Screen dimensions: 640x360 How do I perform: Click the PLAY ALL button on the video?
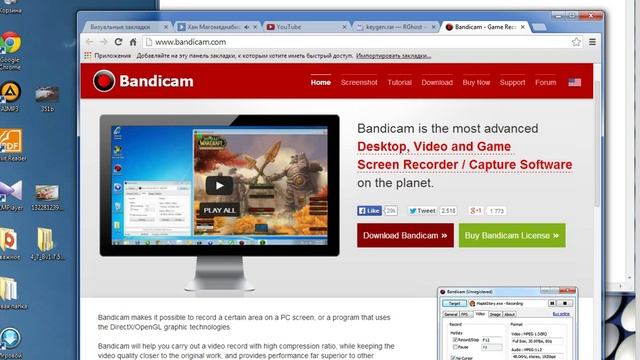click(219, 210)
